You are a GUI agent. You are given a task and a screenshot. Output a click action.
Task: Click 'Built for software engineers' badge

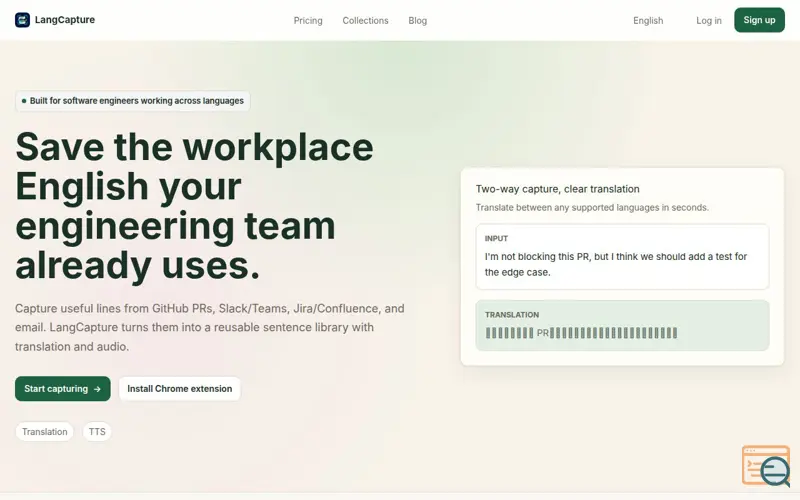coord(133,101)
